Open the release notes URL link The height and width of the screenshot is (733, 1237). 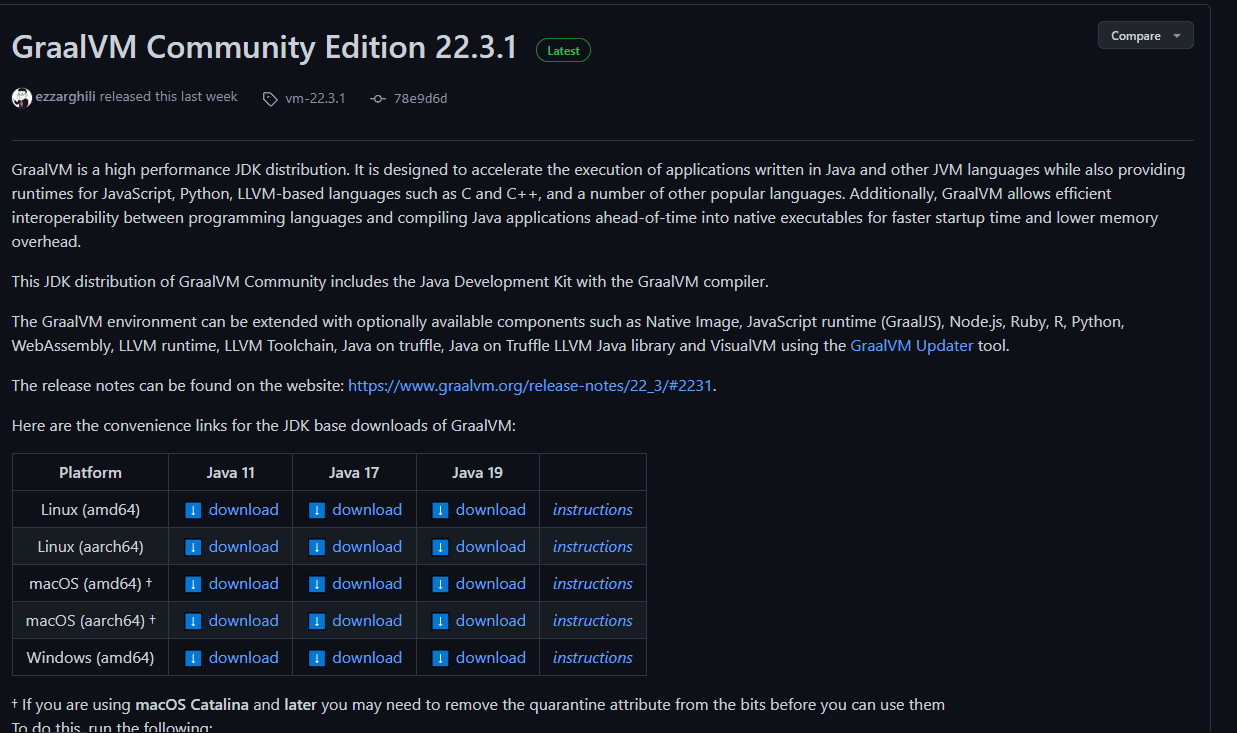click(x=530, y=385)
